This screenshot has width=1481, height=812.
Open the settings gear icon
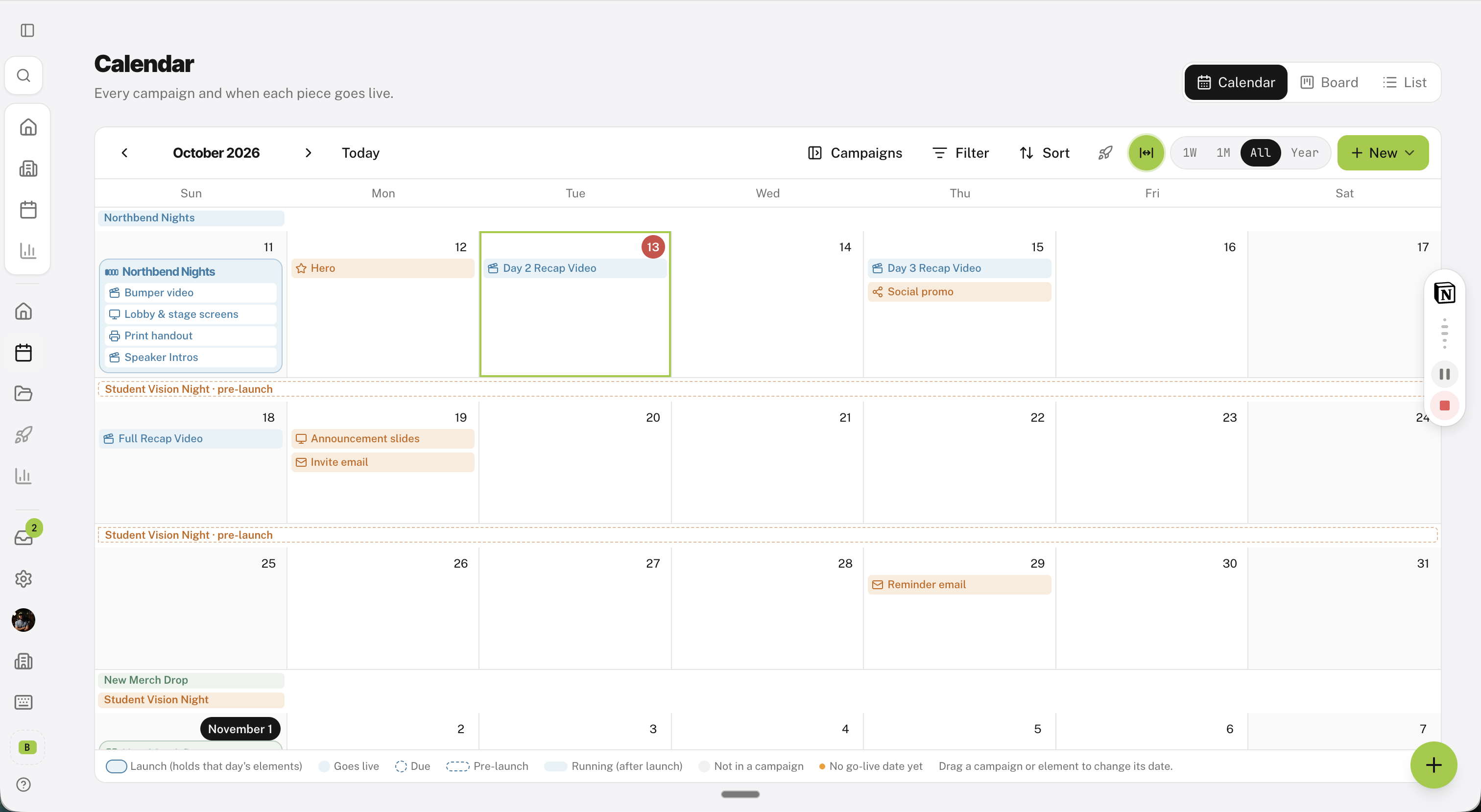click(x=24, y=578)
